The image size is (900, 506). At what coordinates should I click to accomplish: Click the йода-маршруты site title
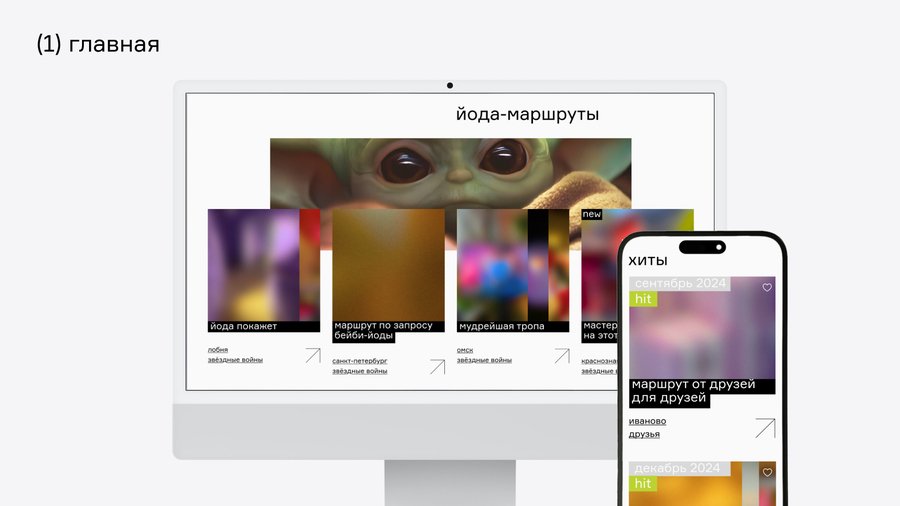(x=527, y=114)
